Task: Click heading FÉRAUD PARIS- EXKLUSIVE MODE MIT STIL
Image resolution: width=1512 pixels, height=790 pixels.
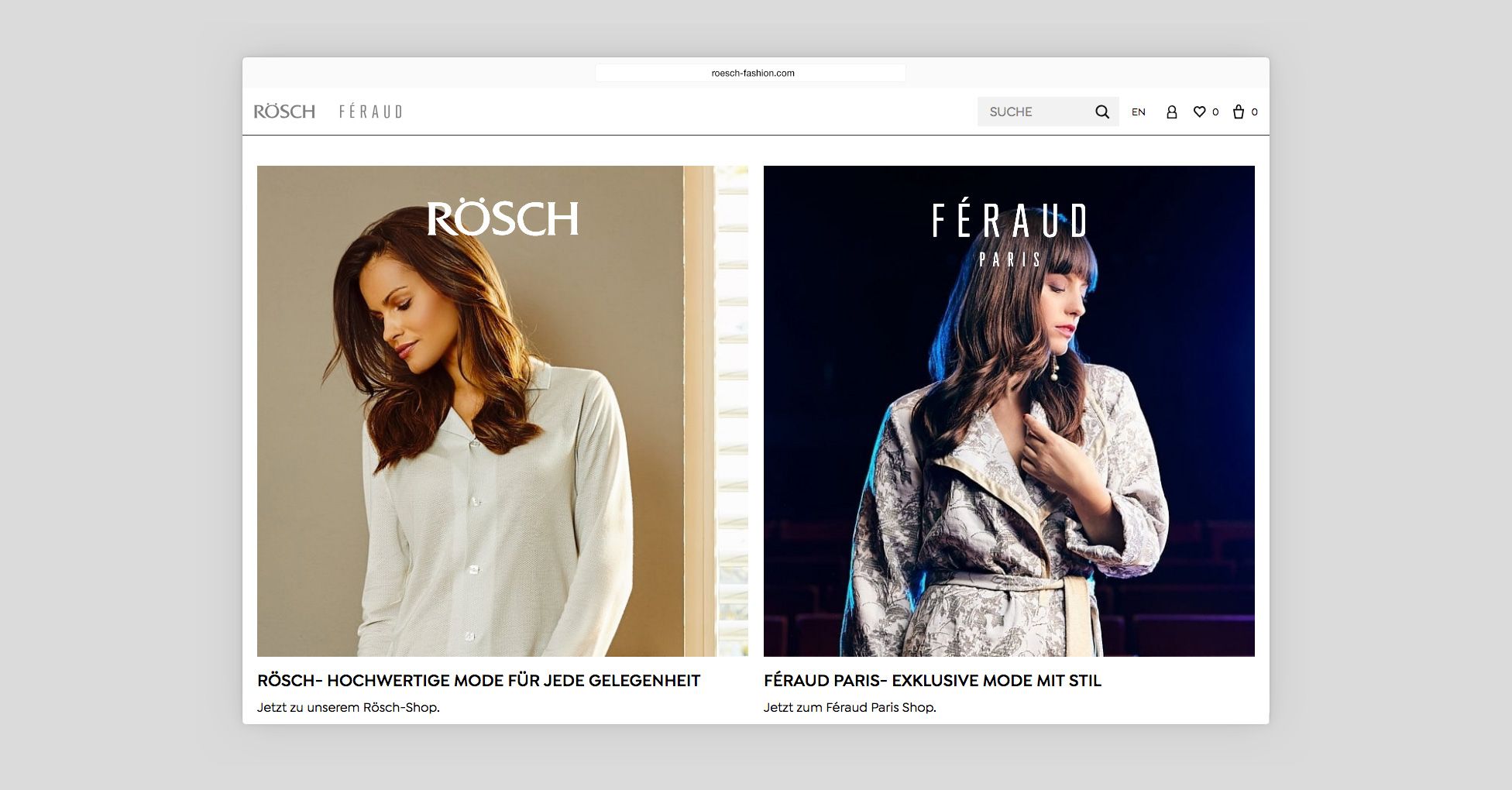Action: click(x=933, y=681)
